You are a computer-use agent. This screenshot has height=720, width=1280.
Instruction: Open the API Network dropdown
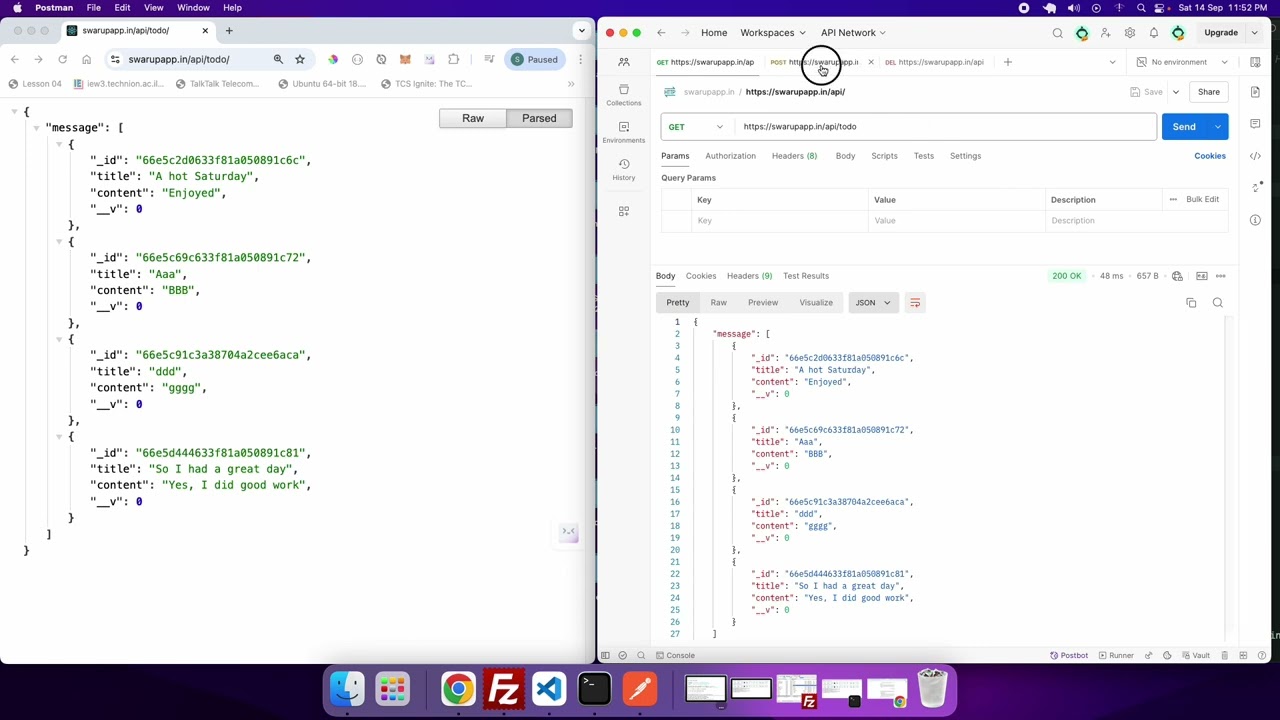(853, 33)
